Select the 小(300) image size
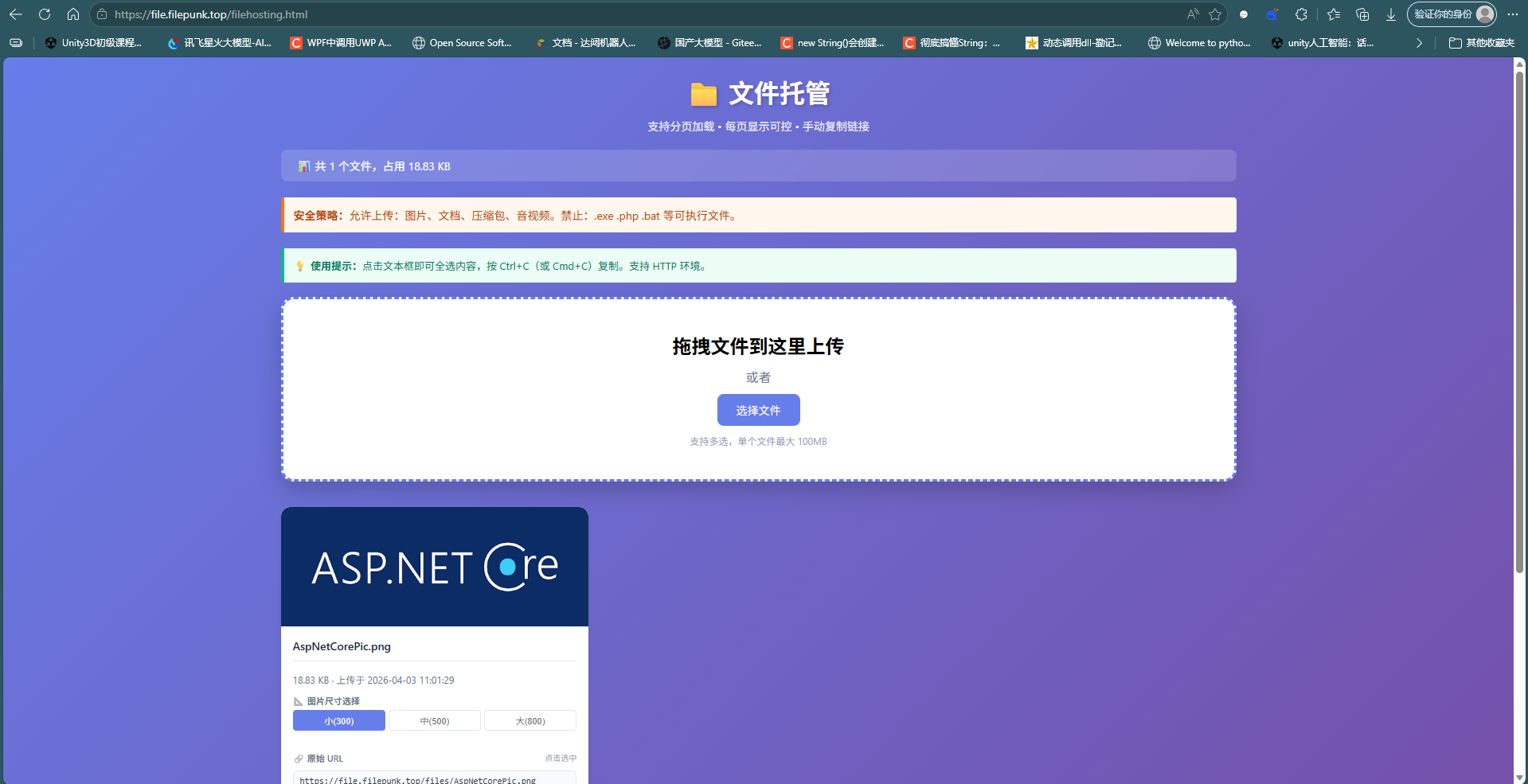This screenshot has height=784, width=1528. [338, 720]
